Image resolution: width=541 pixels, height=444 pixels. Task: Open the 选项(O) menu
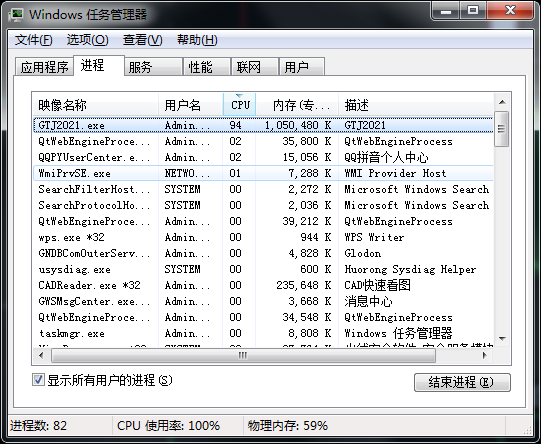(88, 40)
